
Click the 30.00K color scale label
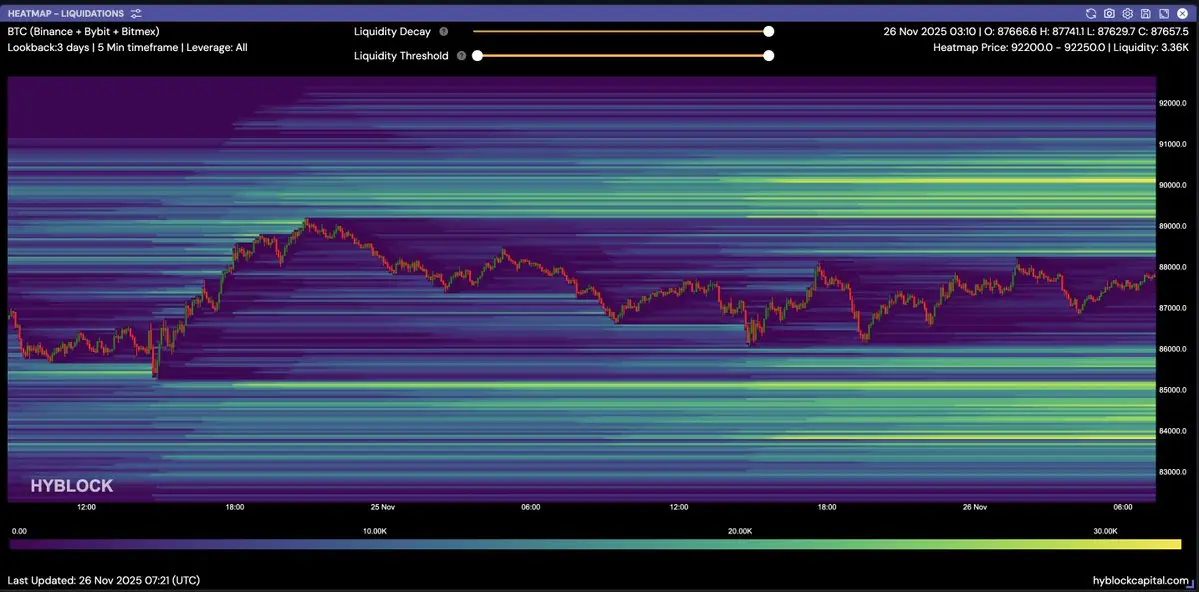[x=1106, y=531]
